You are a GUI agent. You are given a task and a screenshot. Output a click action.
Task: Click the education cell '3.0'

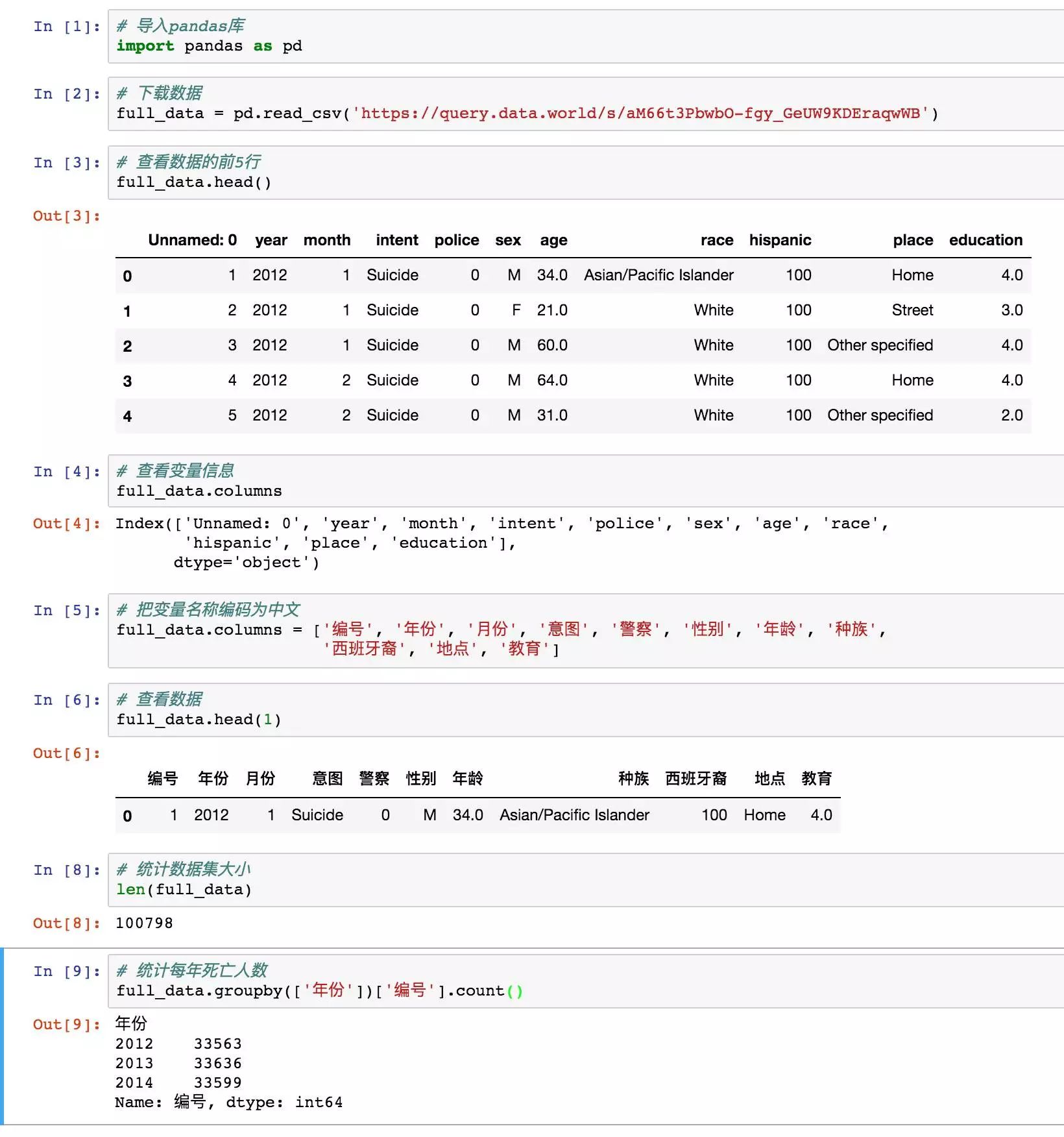pyautogui.click(x=1012, y=310)
